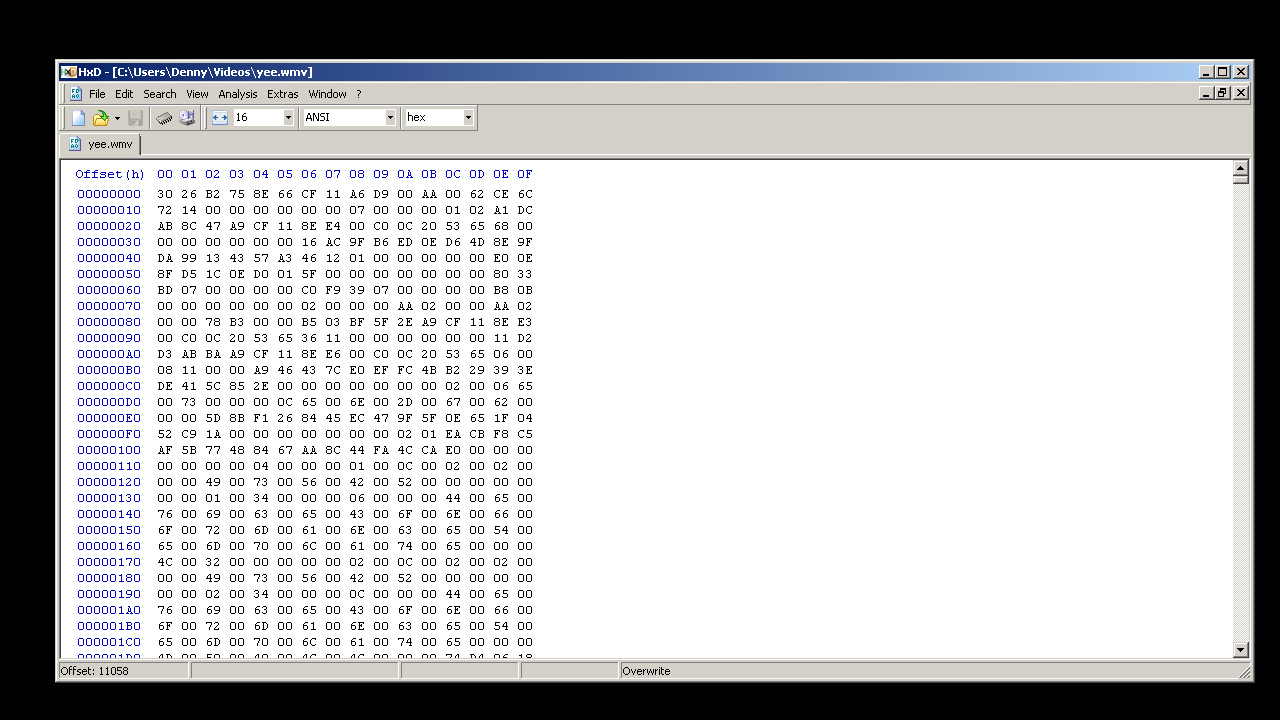This screenshot has width=1280, height=720.
Task: Click the 00 column header
Action: (x=165, y=174)
